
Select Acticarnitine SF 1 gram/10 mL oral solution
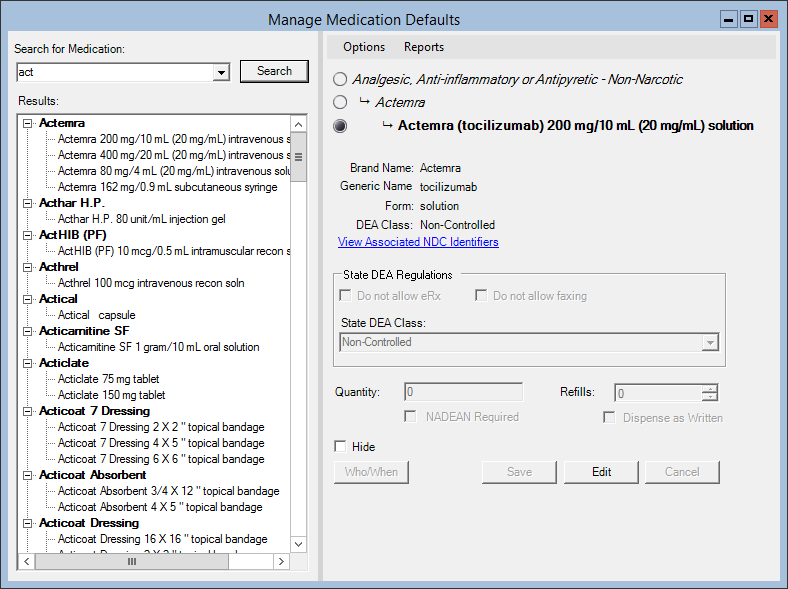click(x=158, y=347)
